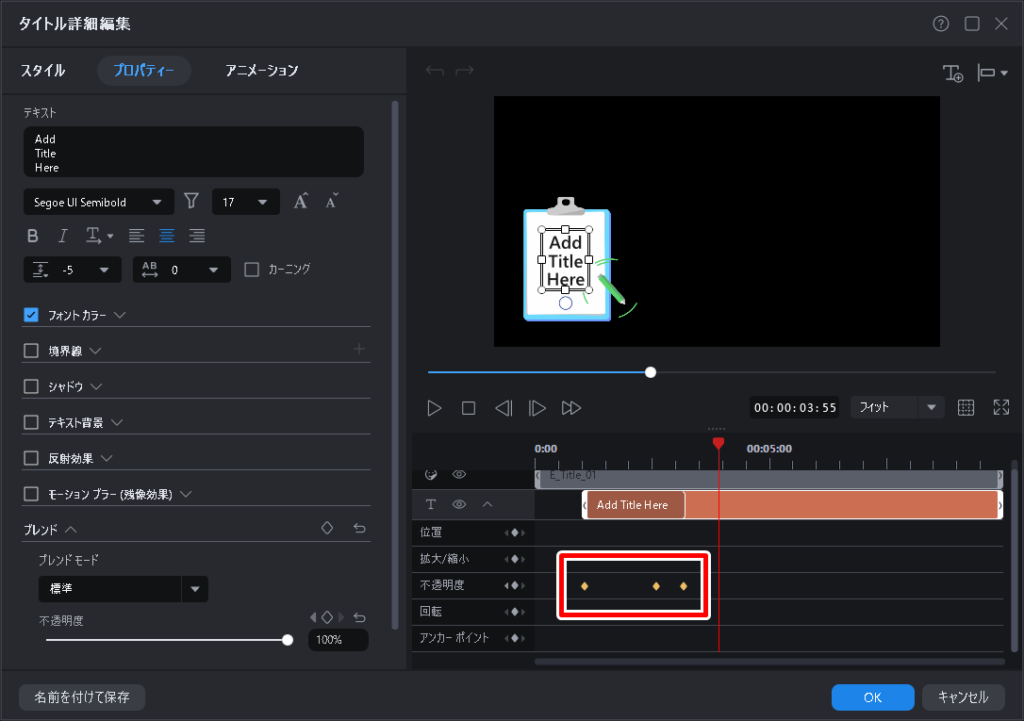
Task: Click the Stop playback button
Action: [468, 408]
